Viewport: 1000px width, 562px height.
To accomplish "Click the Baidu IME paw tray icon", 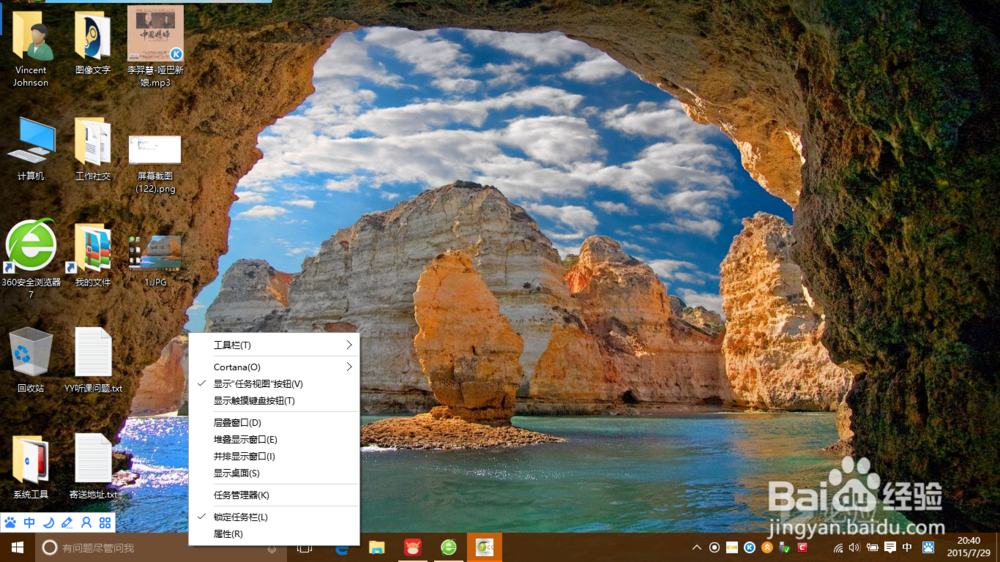I will pos(928,547).
